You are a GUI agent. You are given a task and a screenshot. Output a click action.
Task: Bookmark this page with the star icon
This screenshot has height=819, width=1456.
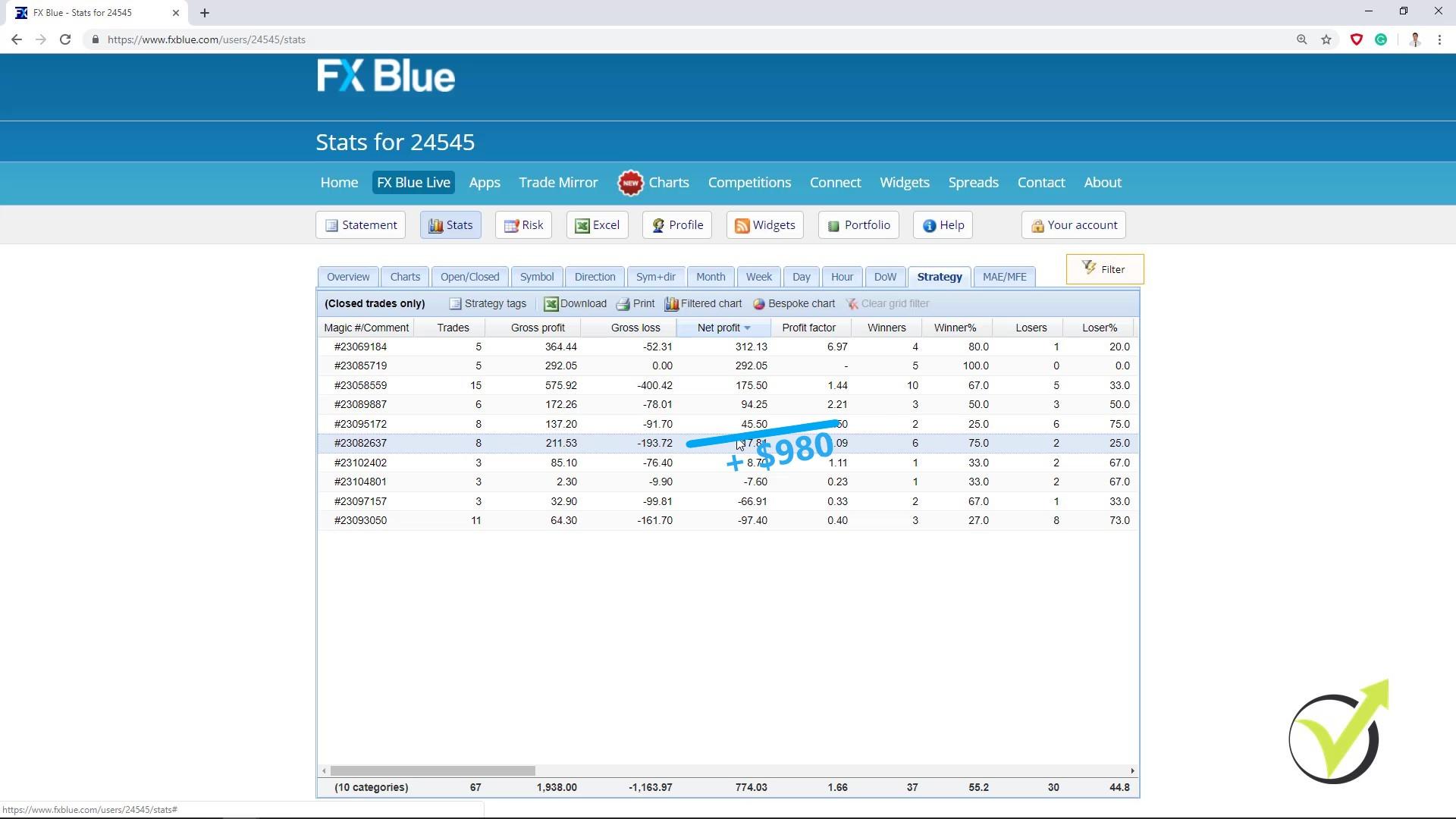[x=1326, y=39]
